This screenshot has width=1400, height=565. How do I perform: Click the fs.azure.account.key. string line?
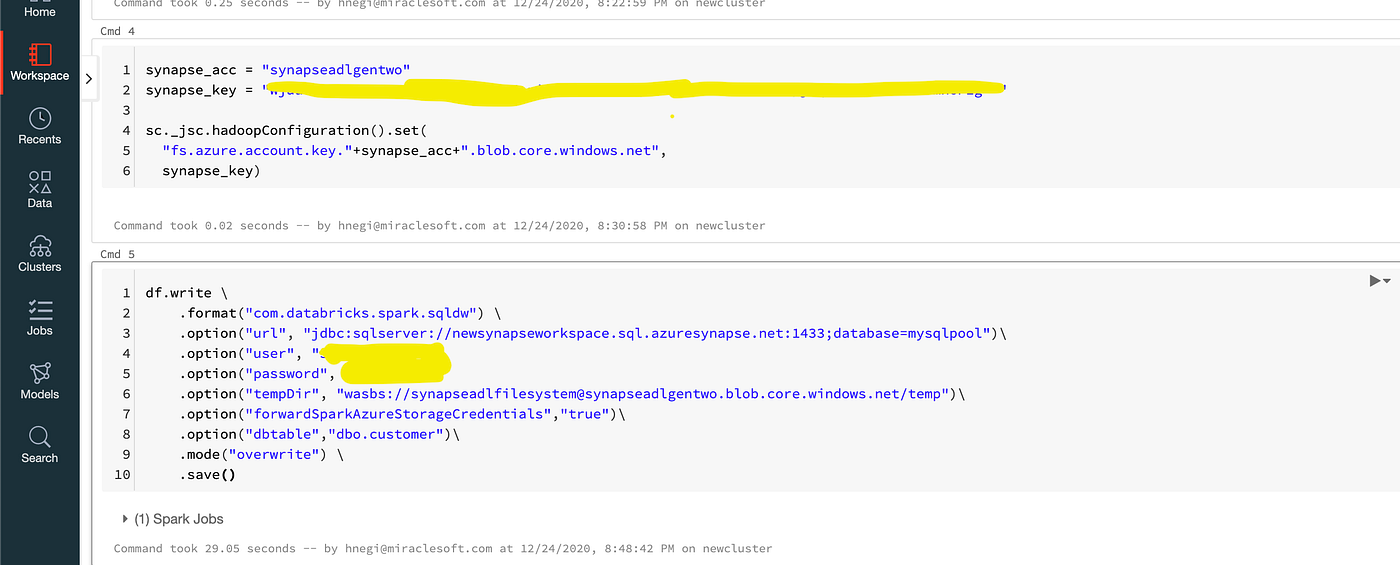tap(414, 150)
